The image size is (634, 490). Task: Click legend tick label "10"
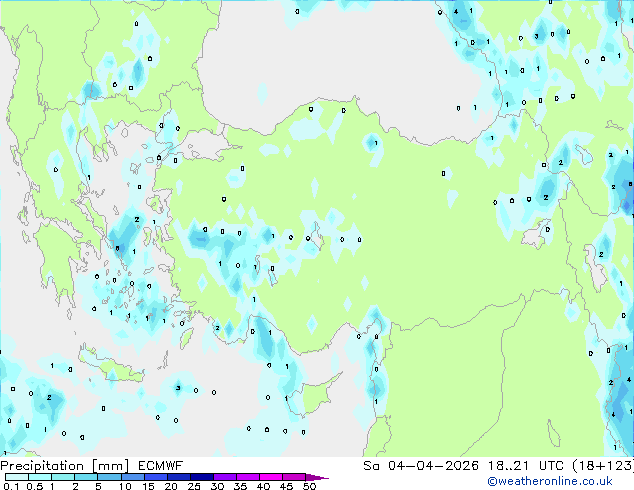(125, 486)
